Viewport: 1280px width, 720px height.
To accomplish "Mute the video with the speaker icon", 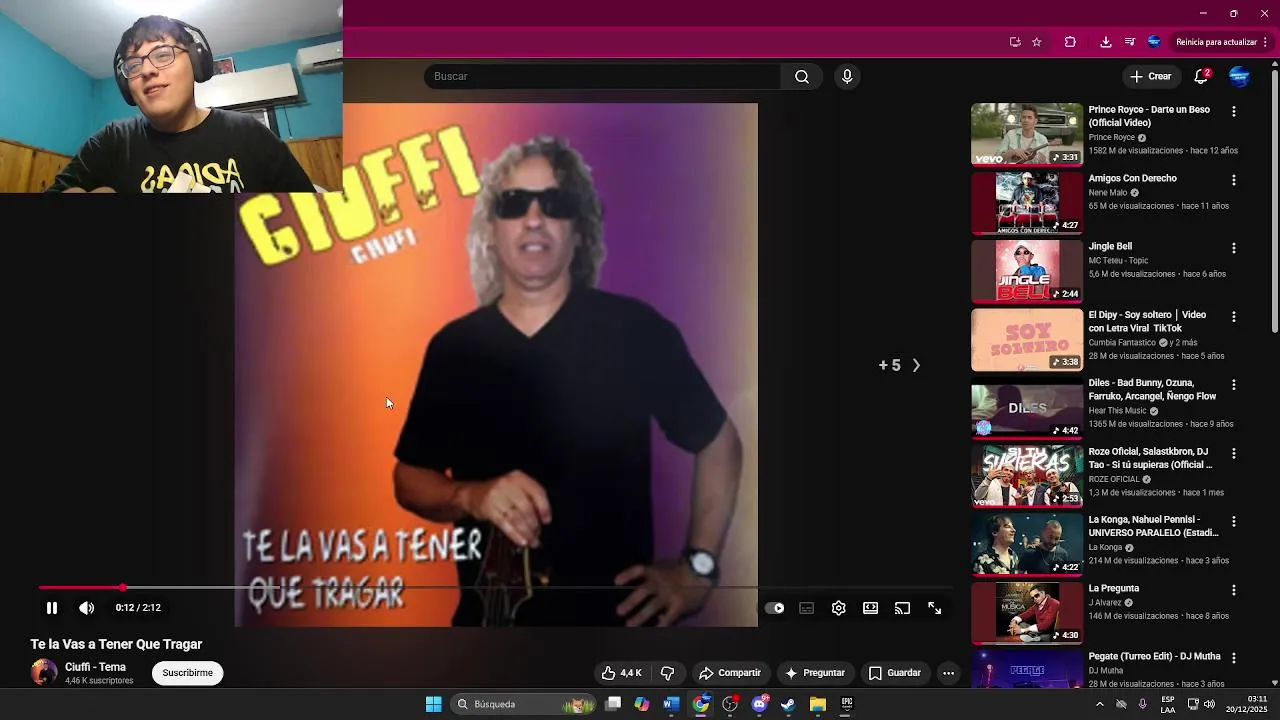I will coord(87,608).
